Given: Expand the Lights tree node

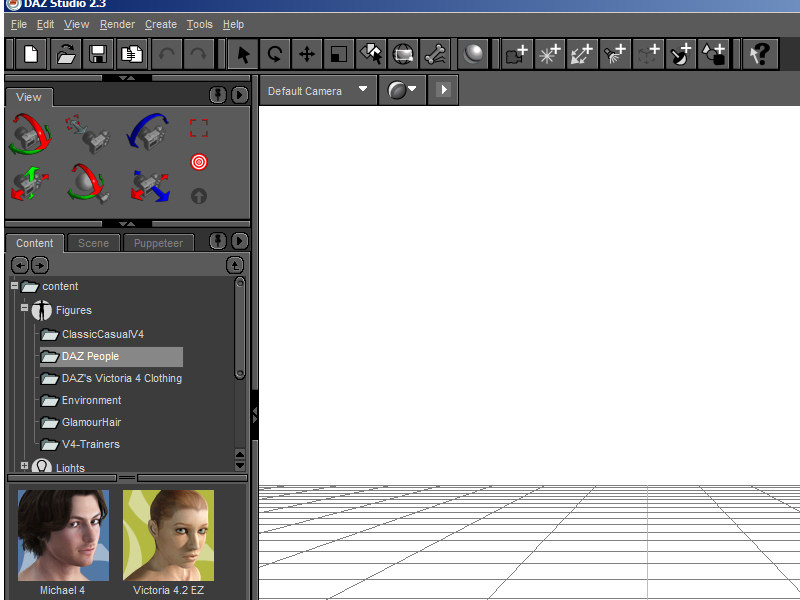Looking at the screenshot, I should [25, 466].
